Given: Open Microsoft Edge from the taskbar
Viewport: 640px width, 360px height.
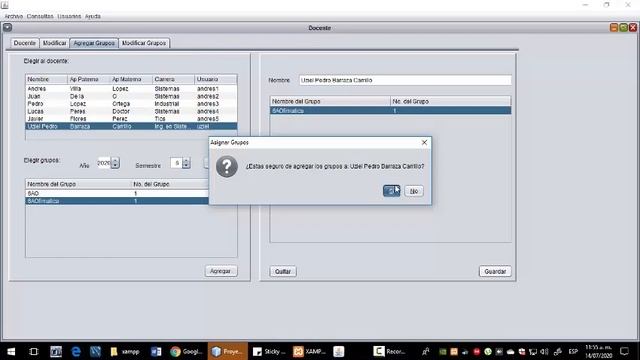Looking at the screenshot, I should tap(76, 351).
